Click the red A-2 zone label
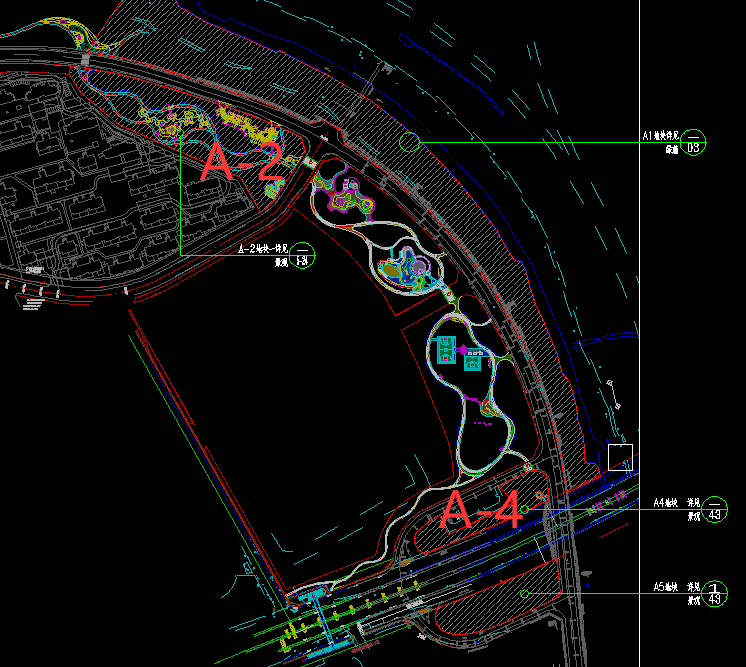746x667 pixels. (x=243, y=163)
